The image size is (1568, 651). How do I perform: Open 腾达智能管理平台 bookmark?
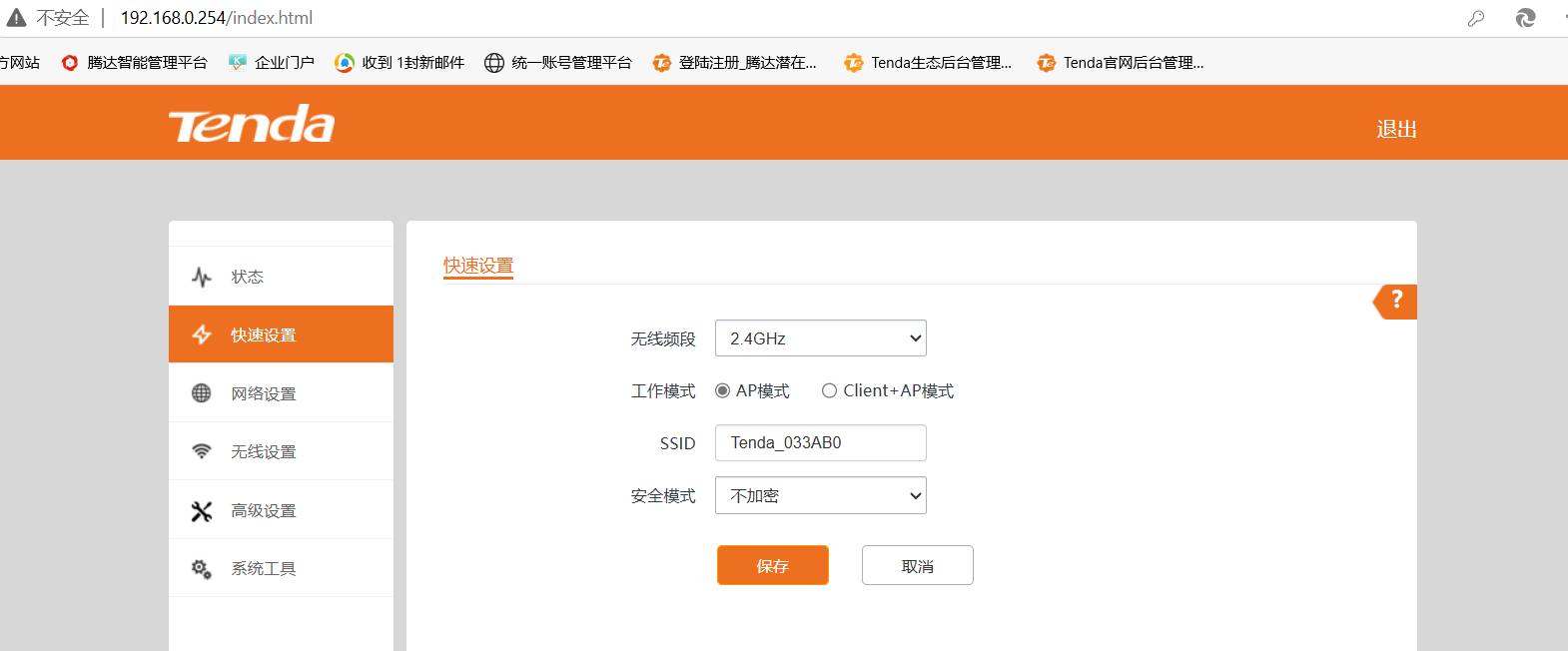pyautogui.click(x=134, y=62)
